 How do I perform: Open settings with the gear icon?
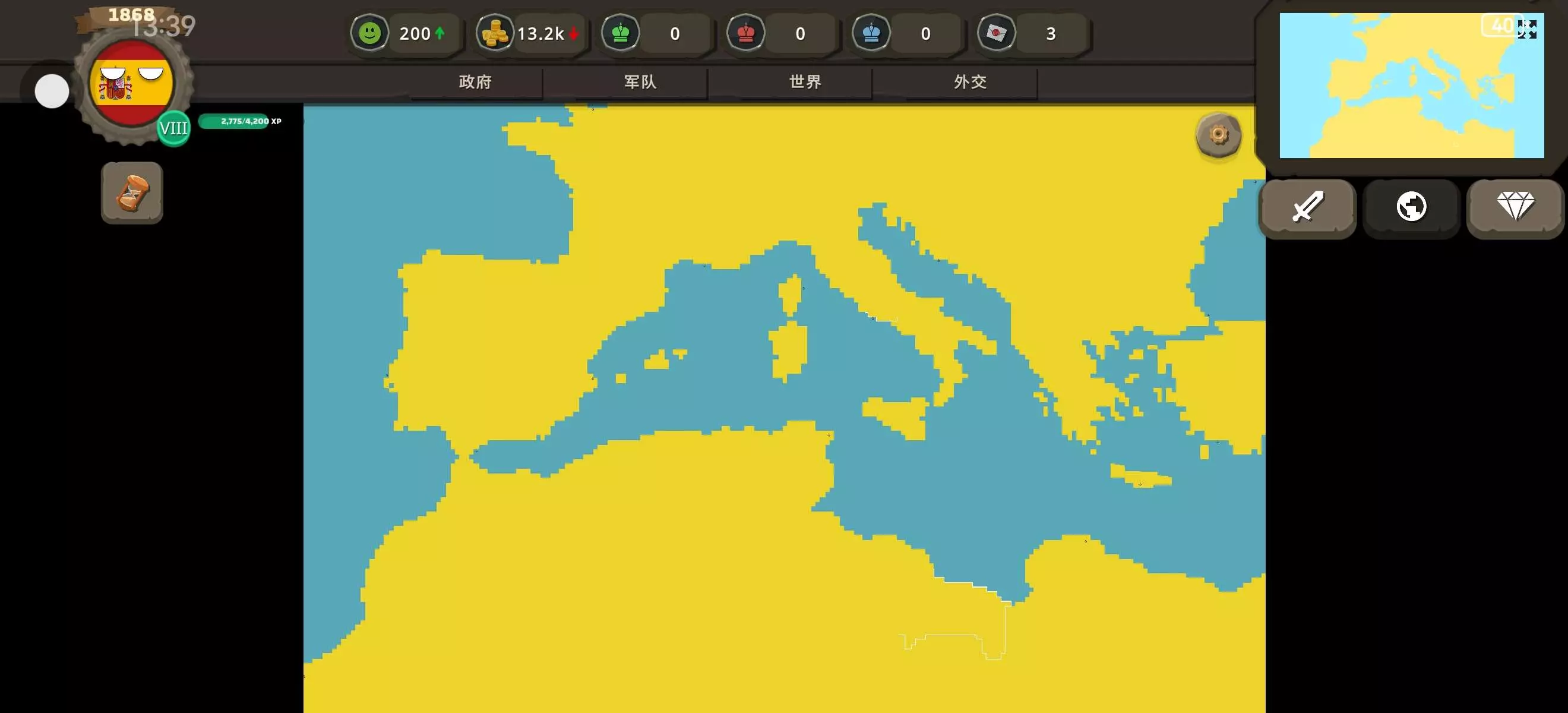pyautogui.click(x=1218, y=134)
